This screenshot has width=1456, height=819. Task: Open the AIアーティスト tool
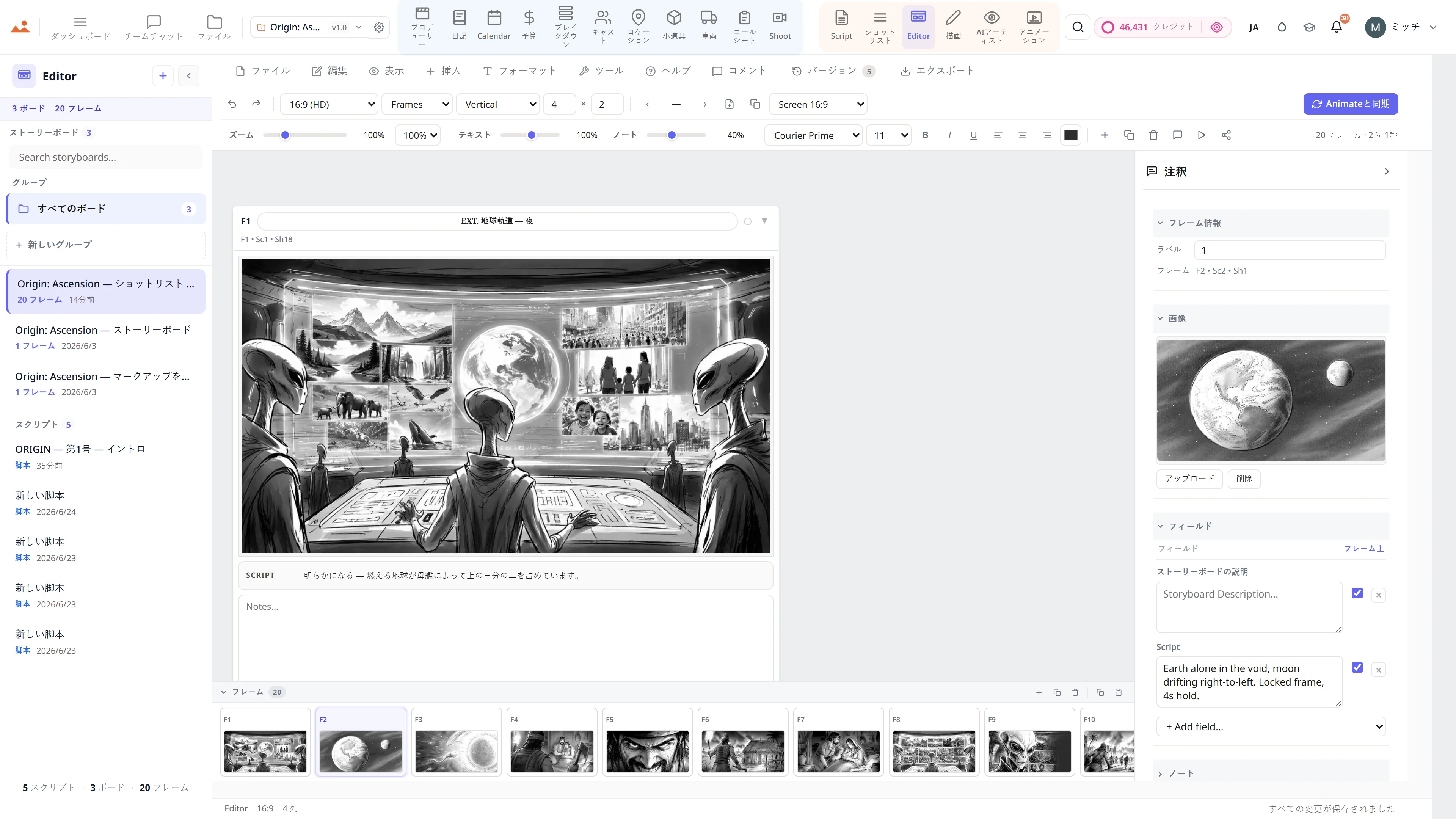pyautogui.click(x=992, y=26)
